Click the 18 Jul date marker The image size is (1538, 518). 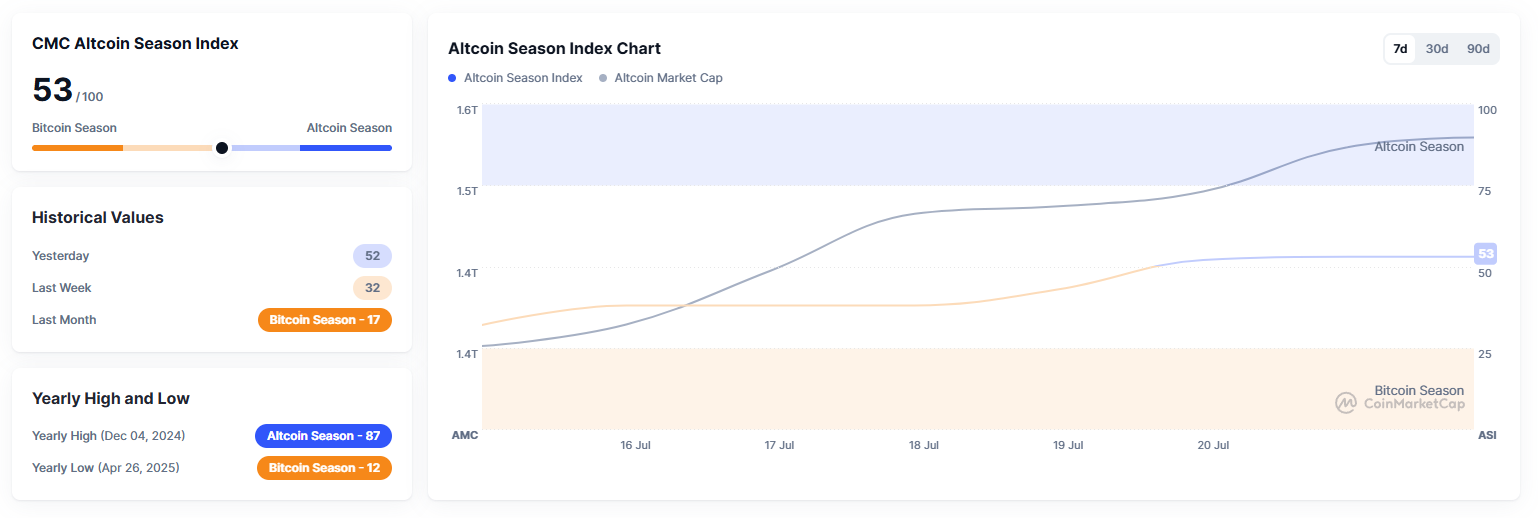coord(923,445)
